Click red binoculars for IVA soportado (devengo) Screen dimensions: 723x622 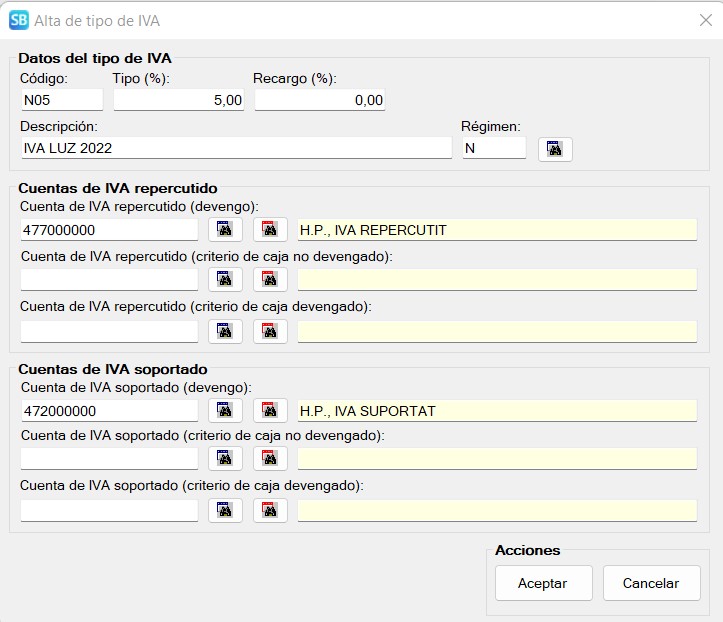pos(270,410)
